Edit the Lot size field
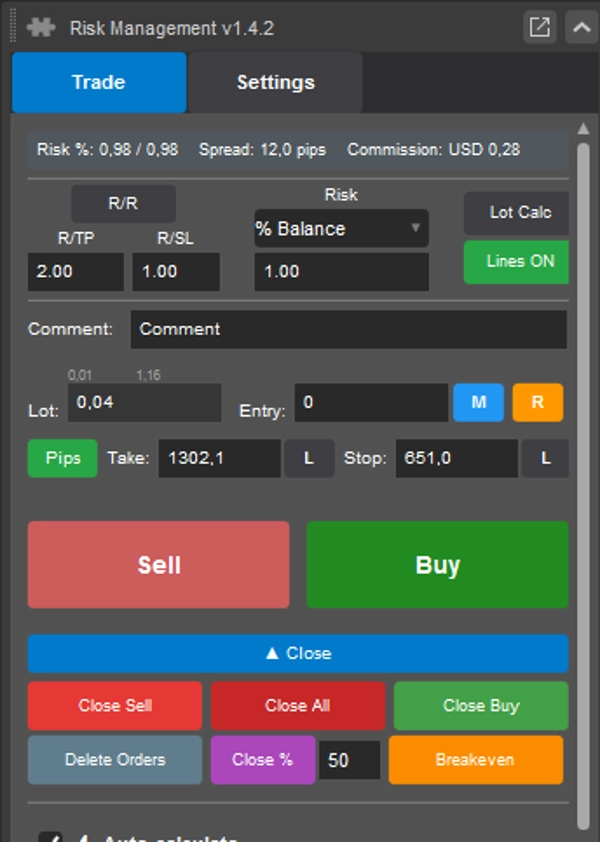Screen dimensions: 600x842 144,402
